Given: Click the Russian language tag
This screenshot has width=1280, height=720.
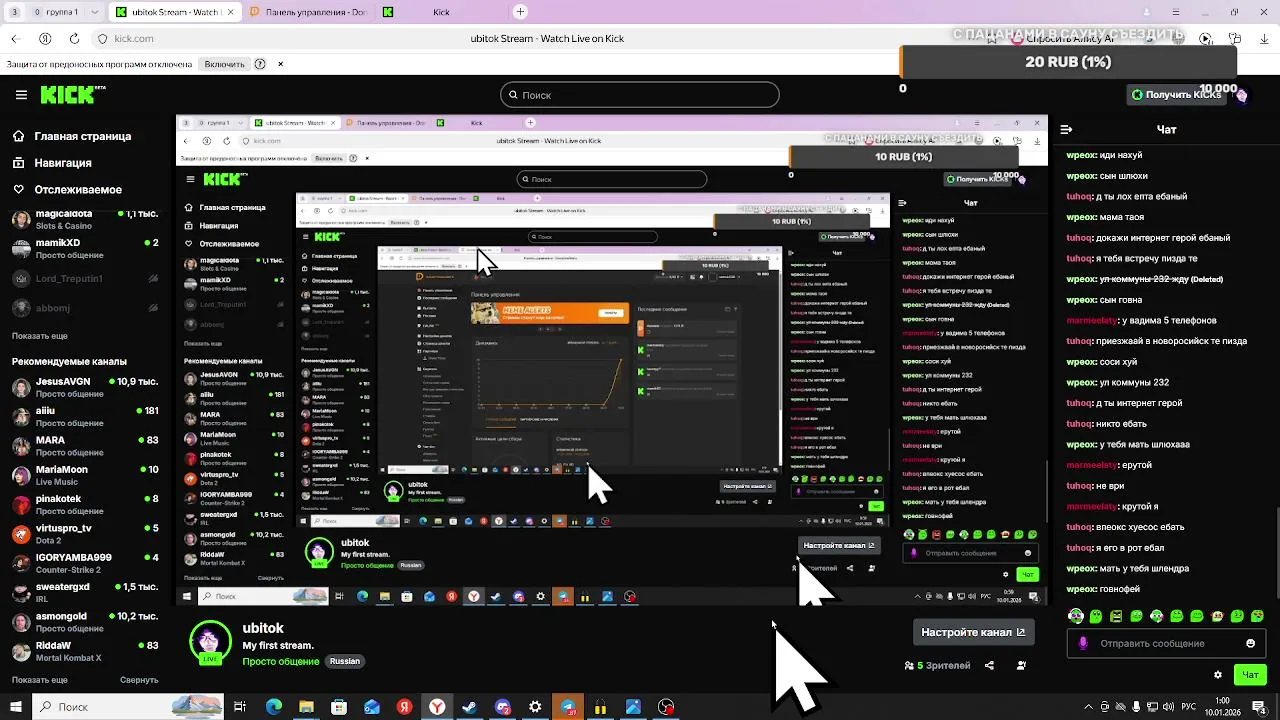Looking at the screenshot, I should point(344,661).
